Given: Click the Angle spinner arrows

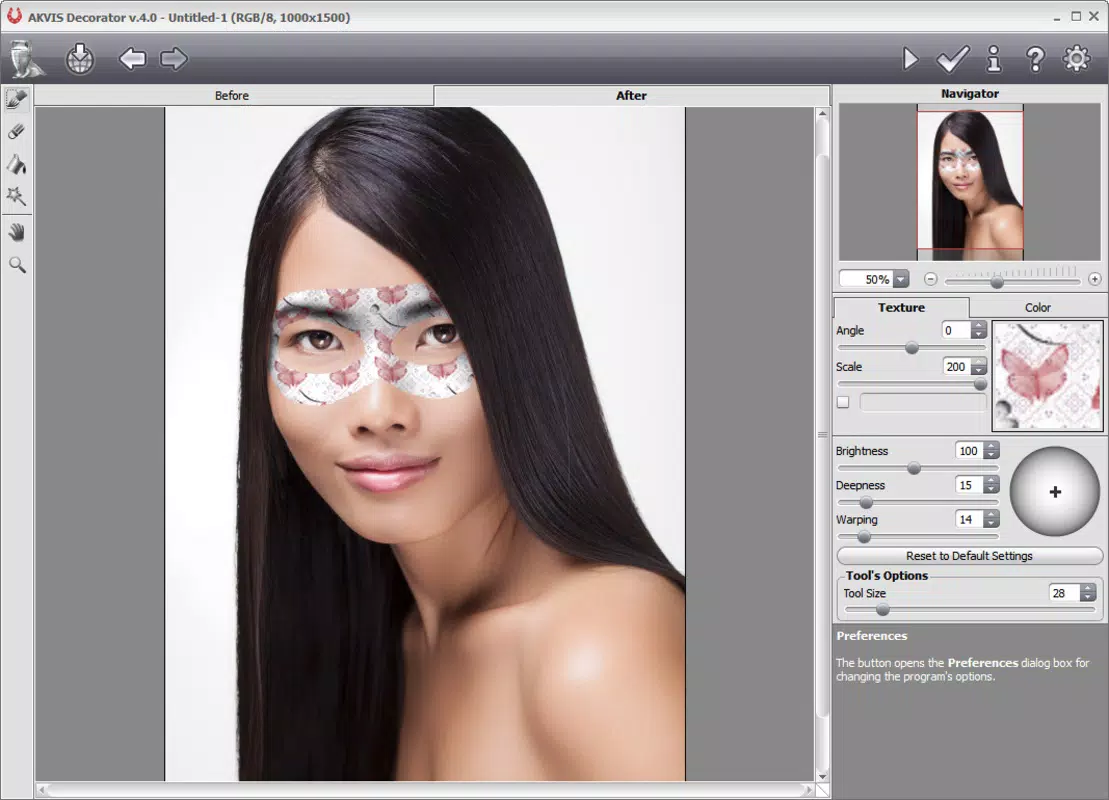Looking at the screenshot, I should 979,330.
